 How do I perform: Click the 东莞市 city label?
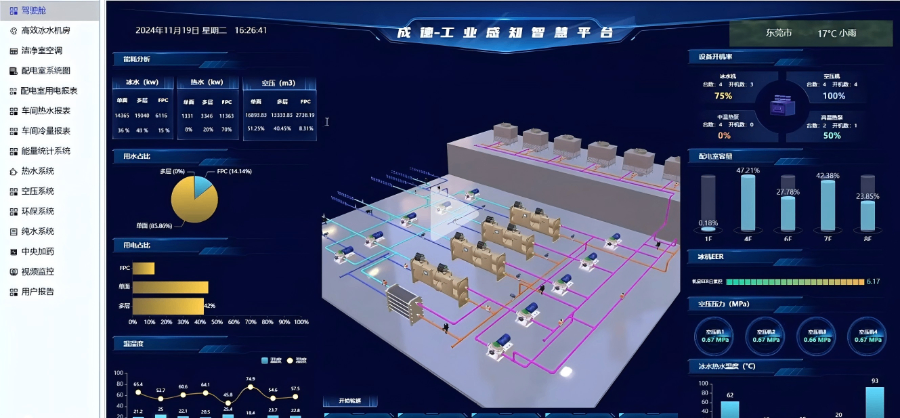tap(779, 33)
